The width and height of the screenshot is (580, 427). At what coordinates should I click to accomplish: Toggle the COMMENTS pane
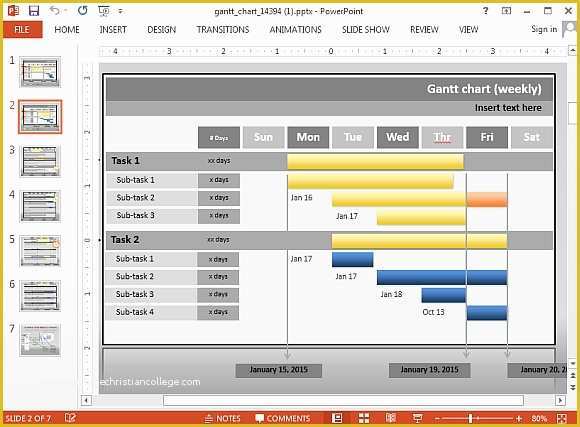[x=283, y=418]
